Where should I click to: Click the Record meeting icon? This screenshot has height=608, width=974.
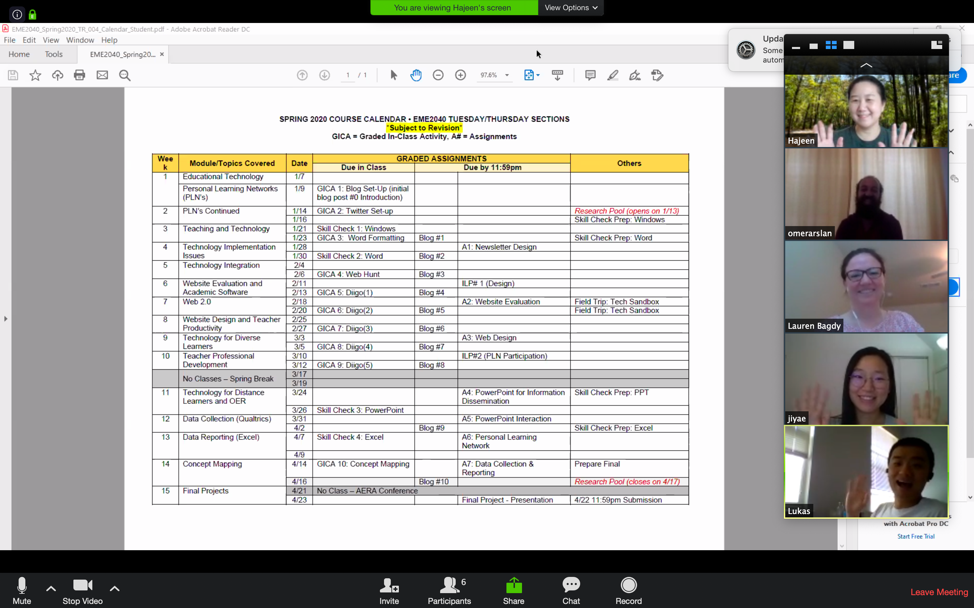pyautogui.click(x=628, y=590)
